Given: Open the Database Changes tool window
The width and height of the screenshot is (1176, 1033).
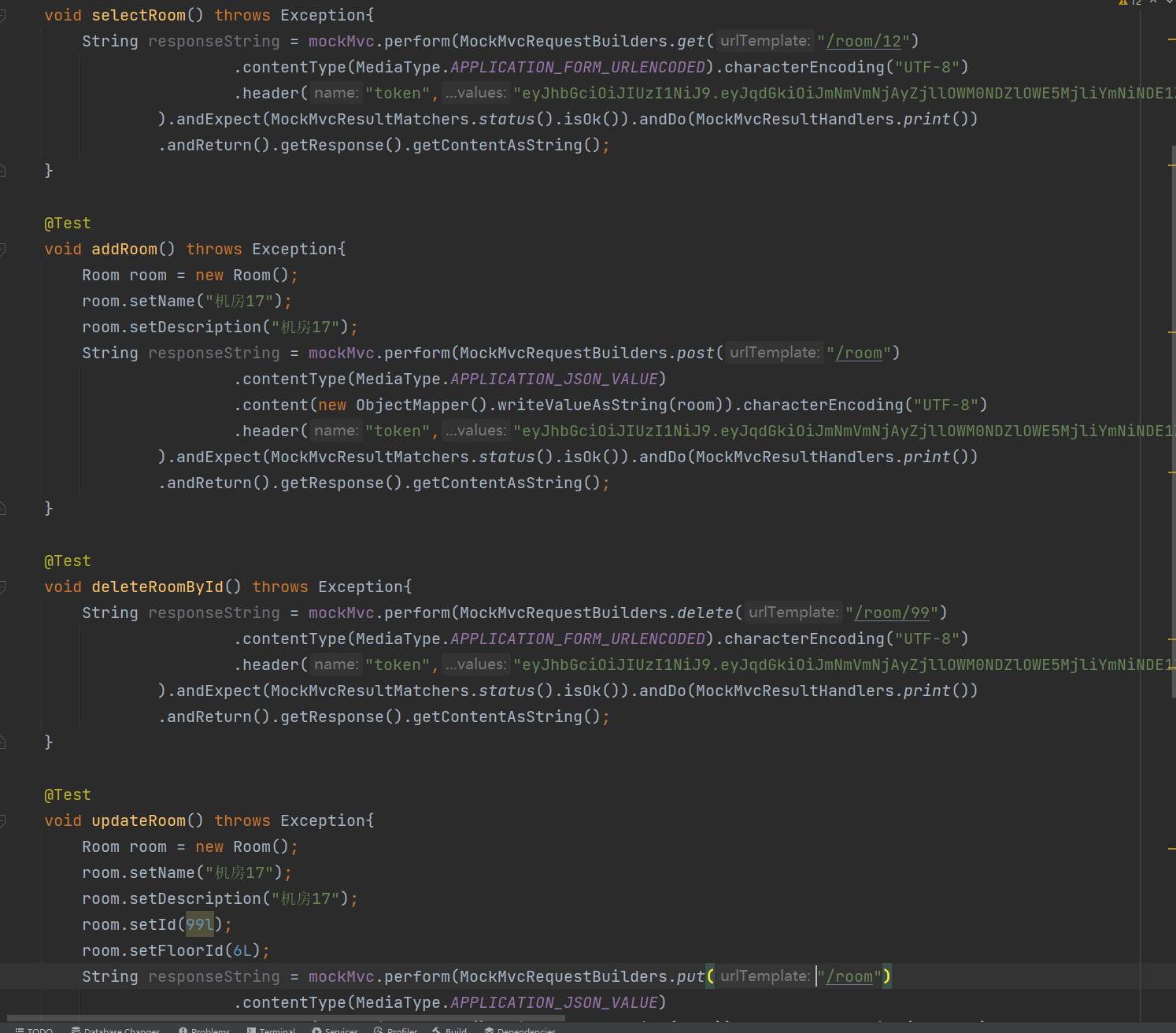Looking at the screenshot, I should (x=115, y=1029).
